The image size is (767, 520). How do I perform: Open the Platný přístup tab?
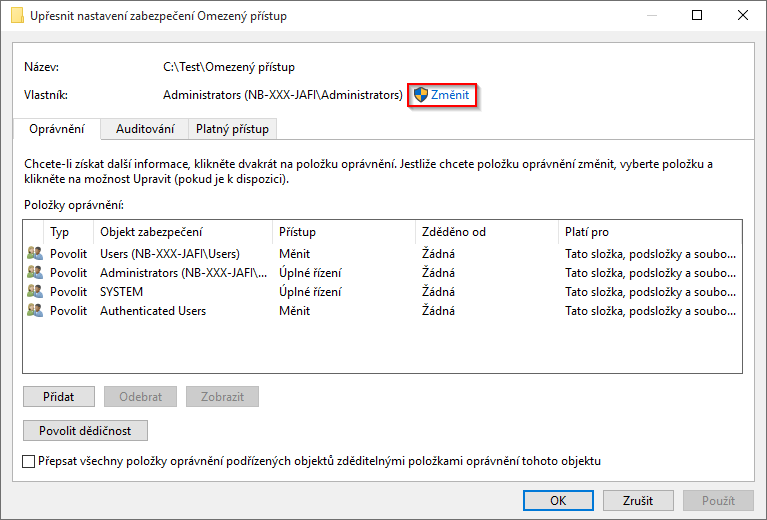pos(232,129)
